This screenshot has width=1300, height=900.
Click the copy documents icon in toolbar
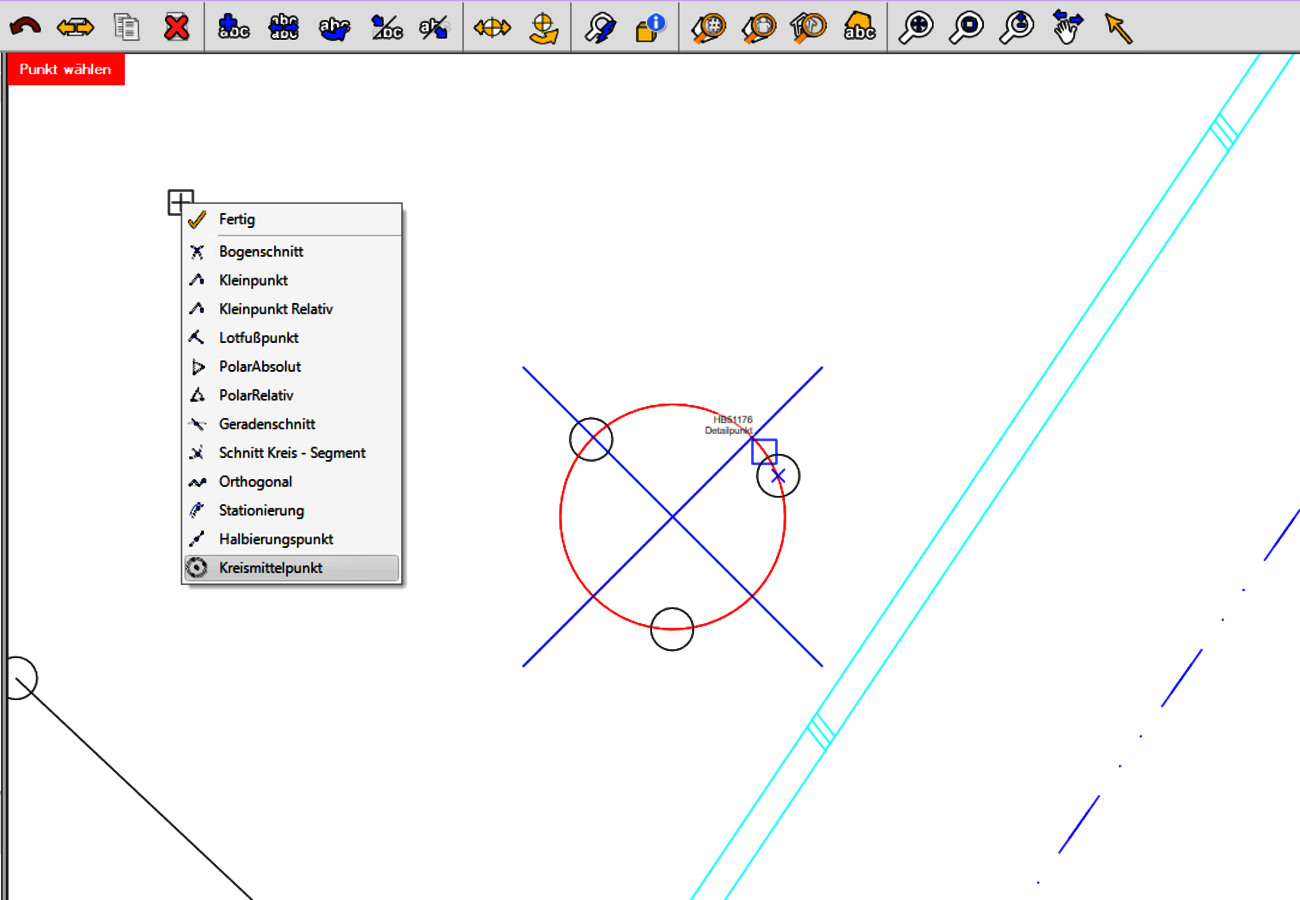(126, 27)
